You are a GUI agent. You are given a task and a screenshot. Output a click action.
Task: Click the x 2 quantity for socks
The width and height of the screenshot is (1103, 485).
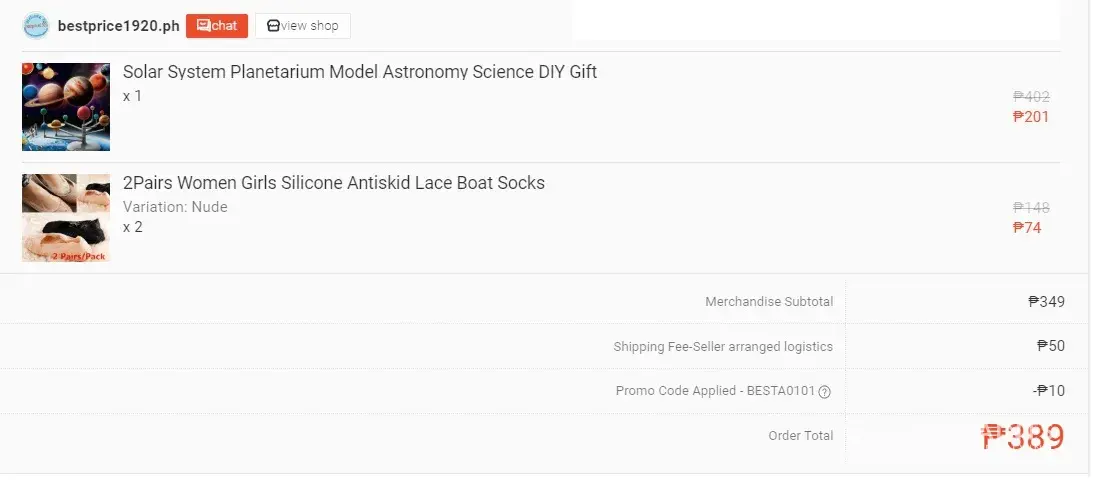[133, 227]
